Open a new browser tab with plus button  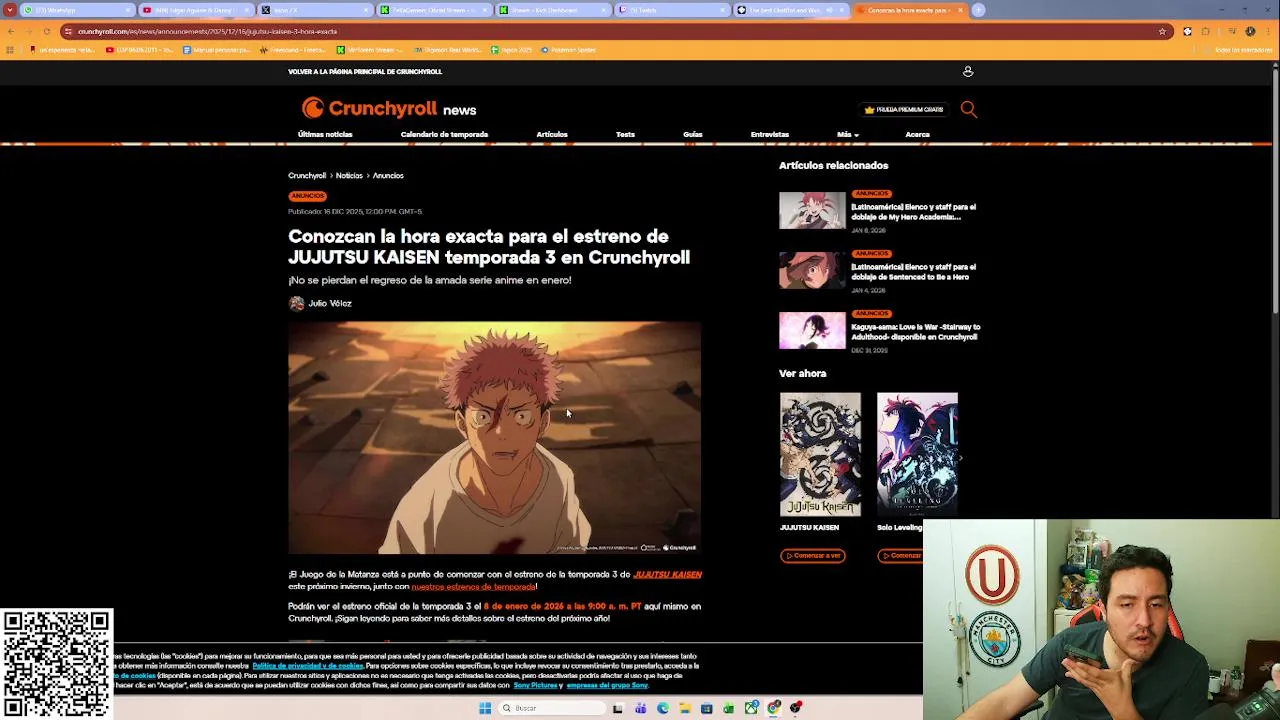click(979, 10)
